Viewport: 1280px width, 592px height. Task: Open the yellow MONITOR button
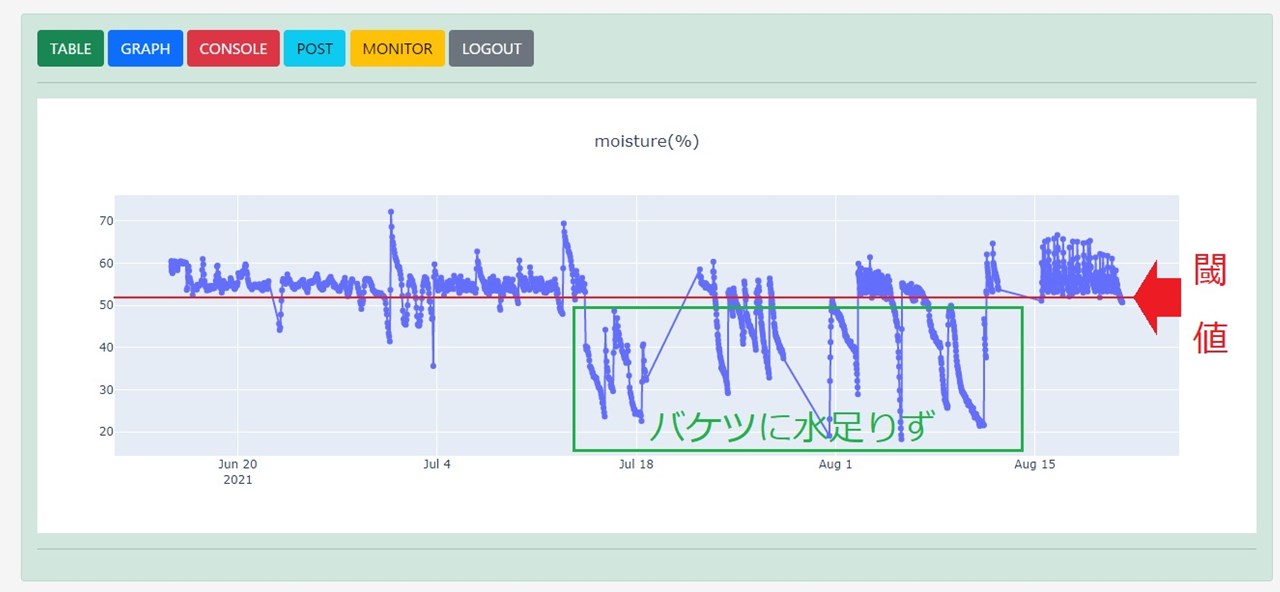397,48
